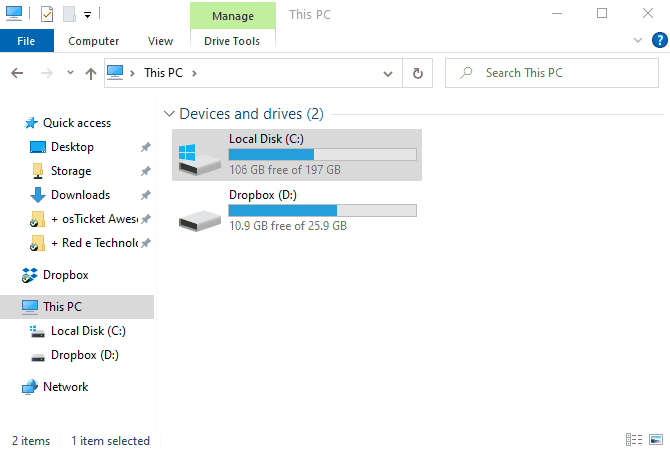This screenshot has height=450, width=670.
Task: Open the Customize Quick Access Toolbar dropdown
Action: [87, 15]
